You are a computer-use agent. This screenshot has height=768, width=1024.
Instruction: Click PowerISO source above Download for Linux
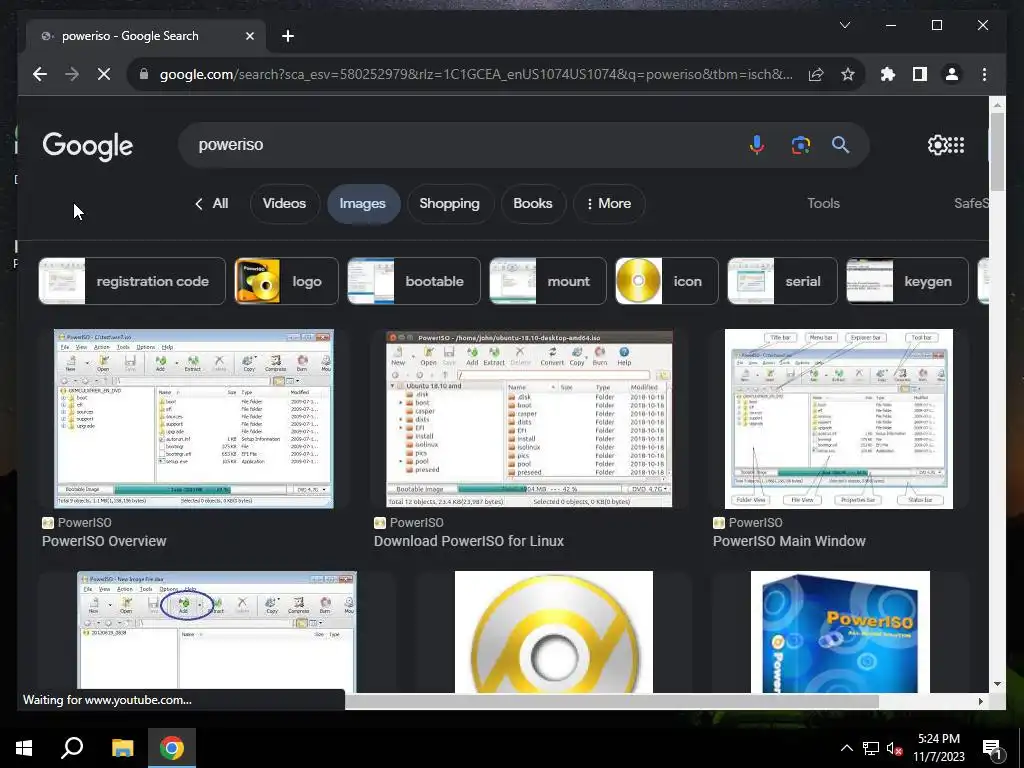tap(409, 522)
